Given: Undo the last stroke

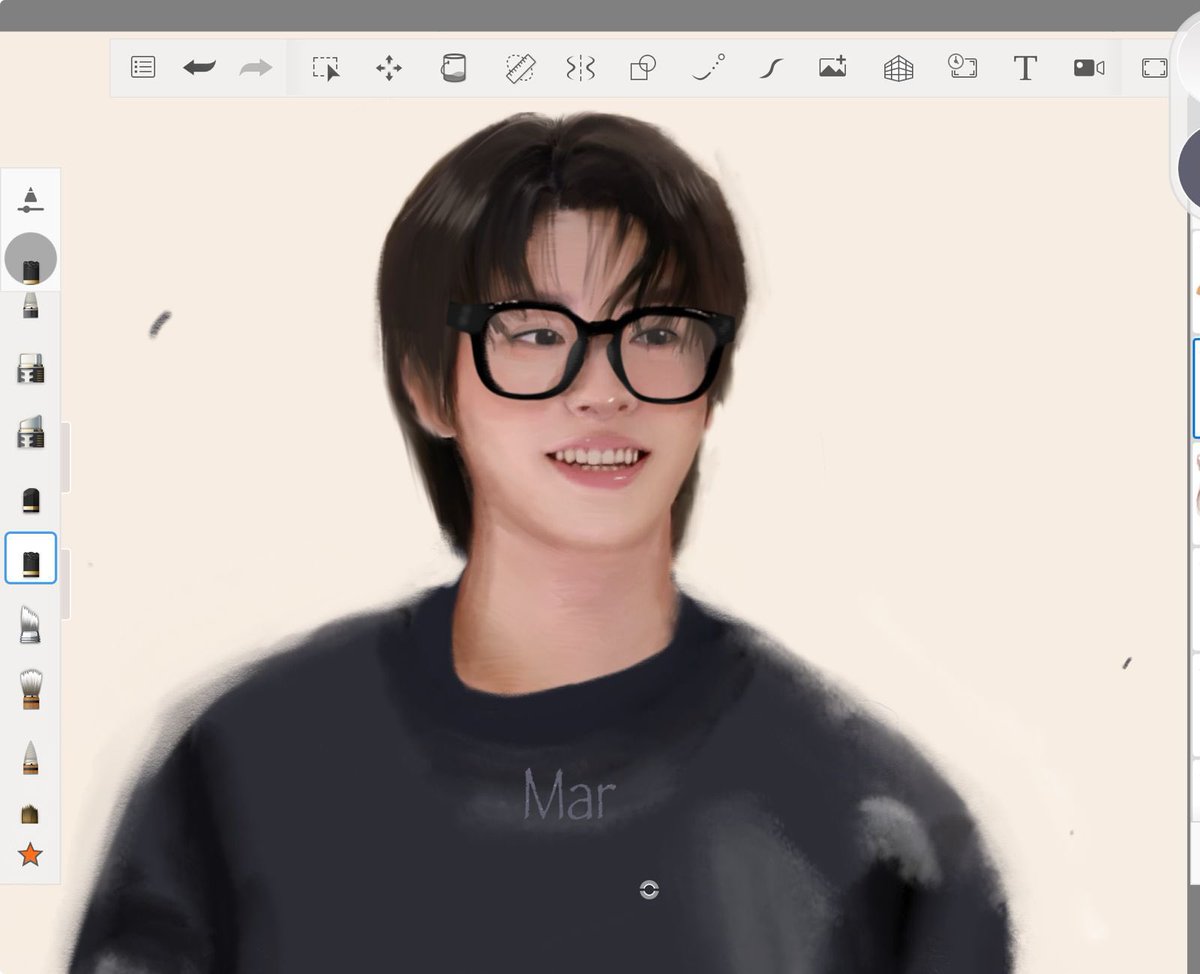Looking at the screenshot, I should (x=199, y=67).
